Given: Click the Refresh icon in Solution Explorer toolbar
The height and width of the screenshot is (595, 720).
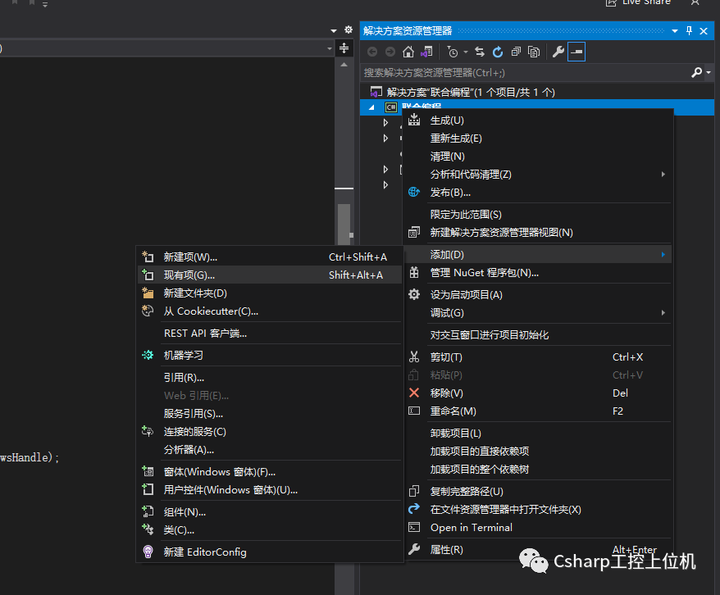Looking at the screenshot, I should [497, 52].
